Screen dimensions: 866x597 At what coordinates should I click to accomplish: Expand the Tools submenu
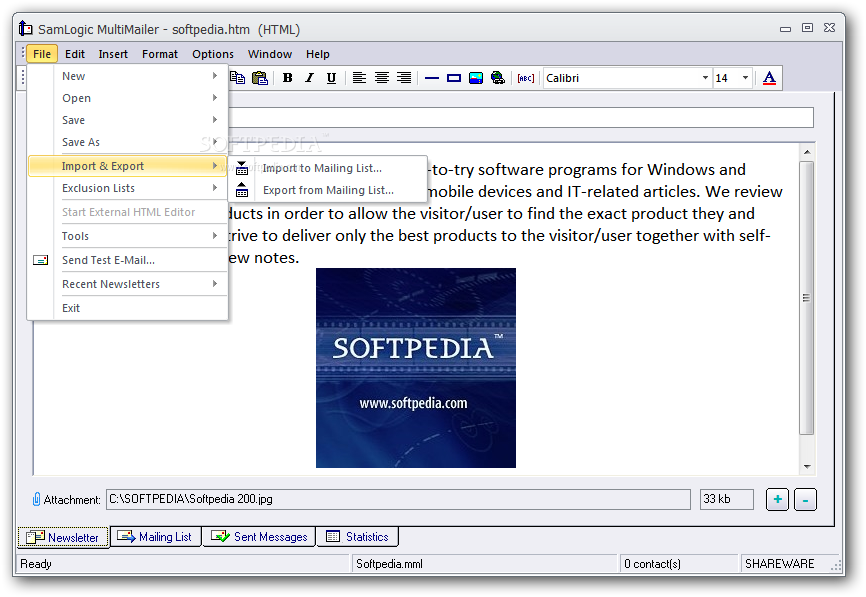128,236
